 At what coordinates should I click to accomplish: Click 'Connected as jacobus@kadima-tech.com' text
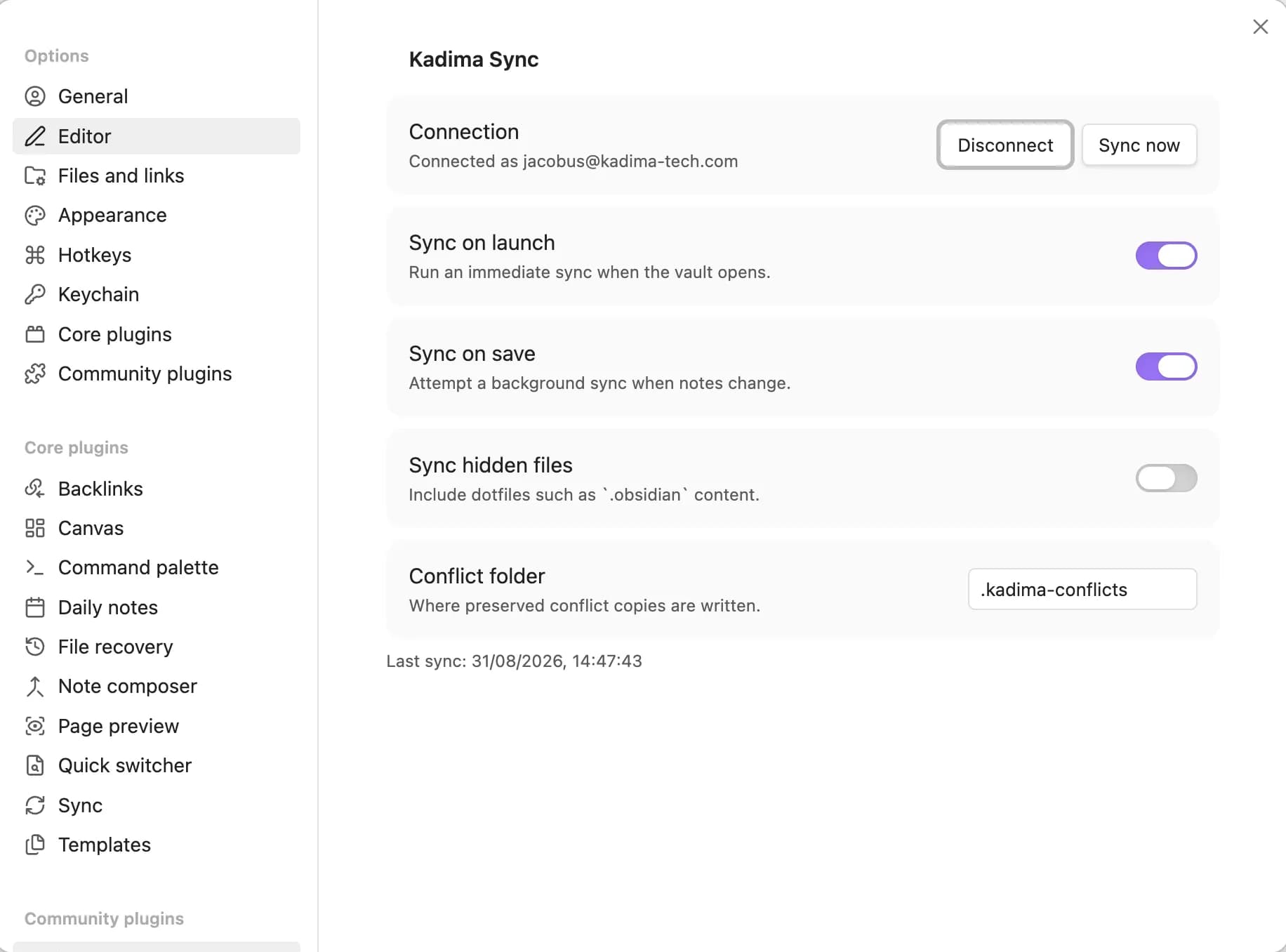click(x=574, y=161)
